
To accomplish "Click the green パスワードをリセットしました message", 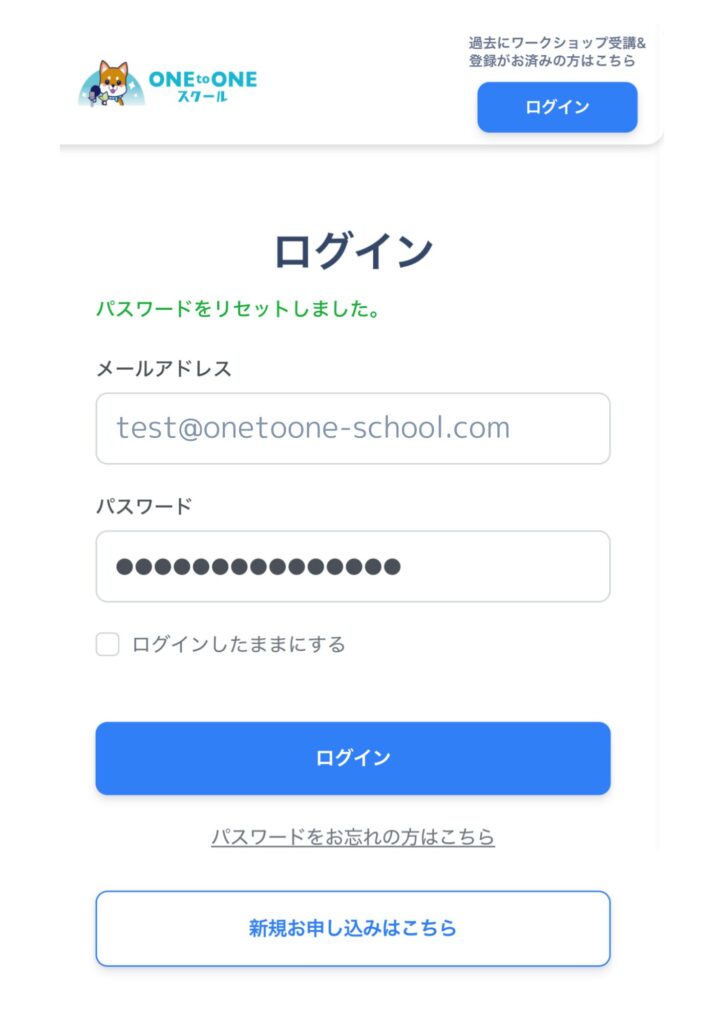I will click(237, 310).
